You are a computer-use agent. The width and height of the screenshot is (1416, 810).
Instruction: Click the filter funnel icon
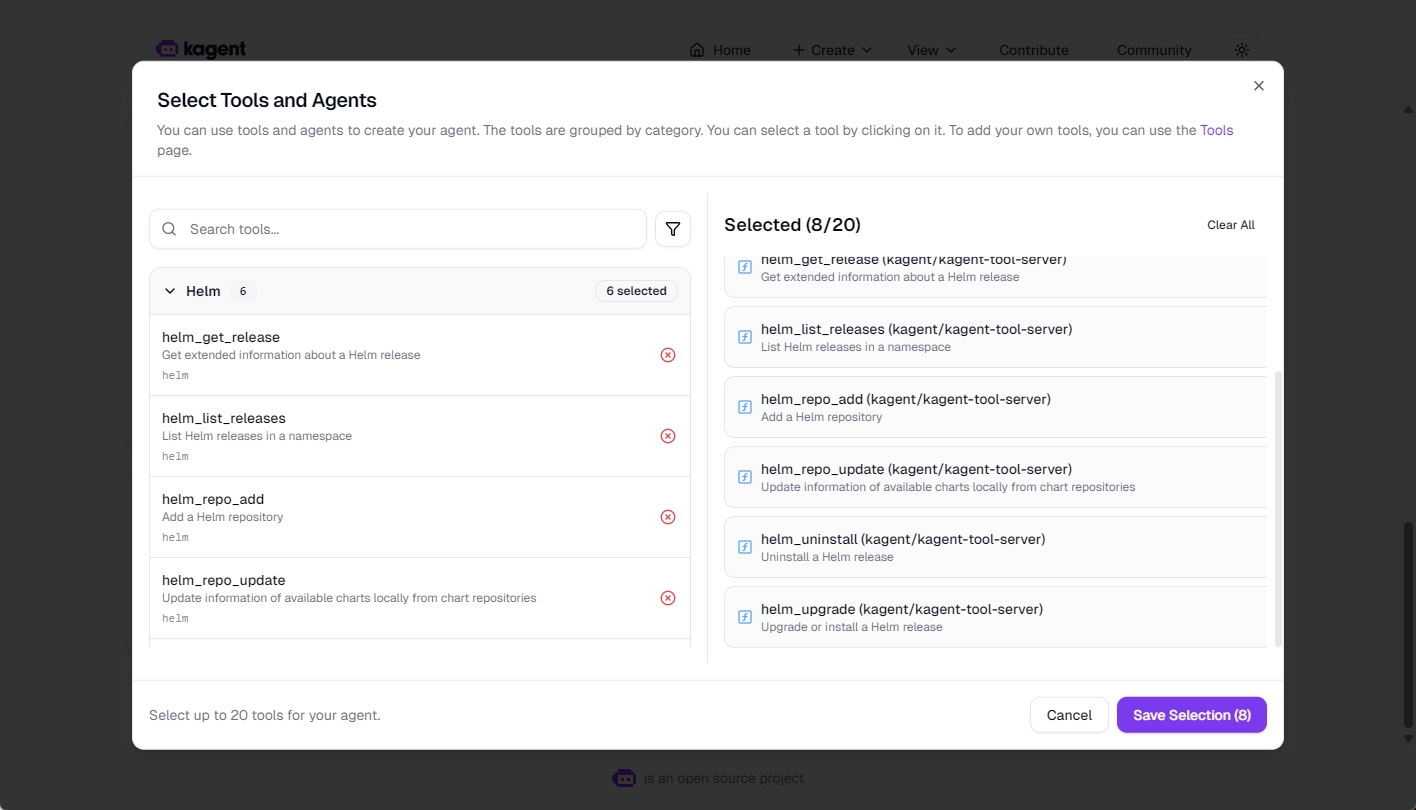pyautogui.click(x=673, y=229)
